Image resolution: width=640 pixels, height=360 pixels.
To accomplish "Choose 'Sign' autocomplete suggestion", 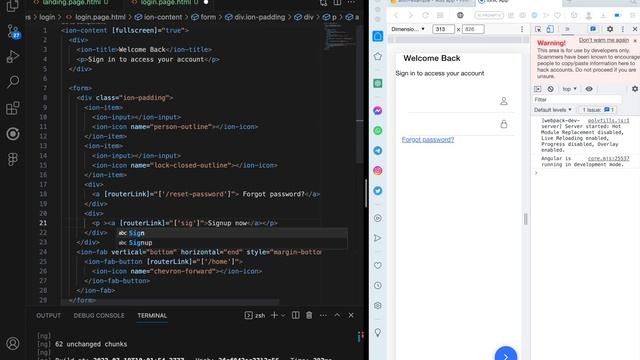I will (233, 233).
